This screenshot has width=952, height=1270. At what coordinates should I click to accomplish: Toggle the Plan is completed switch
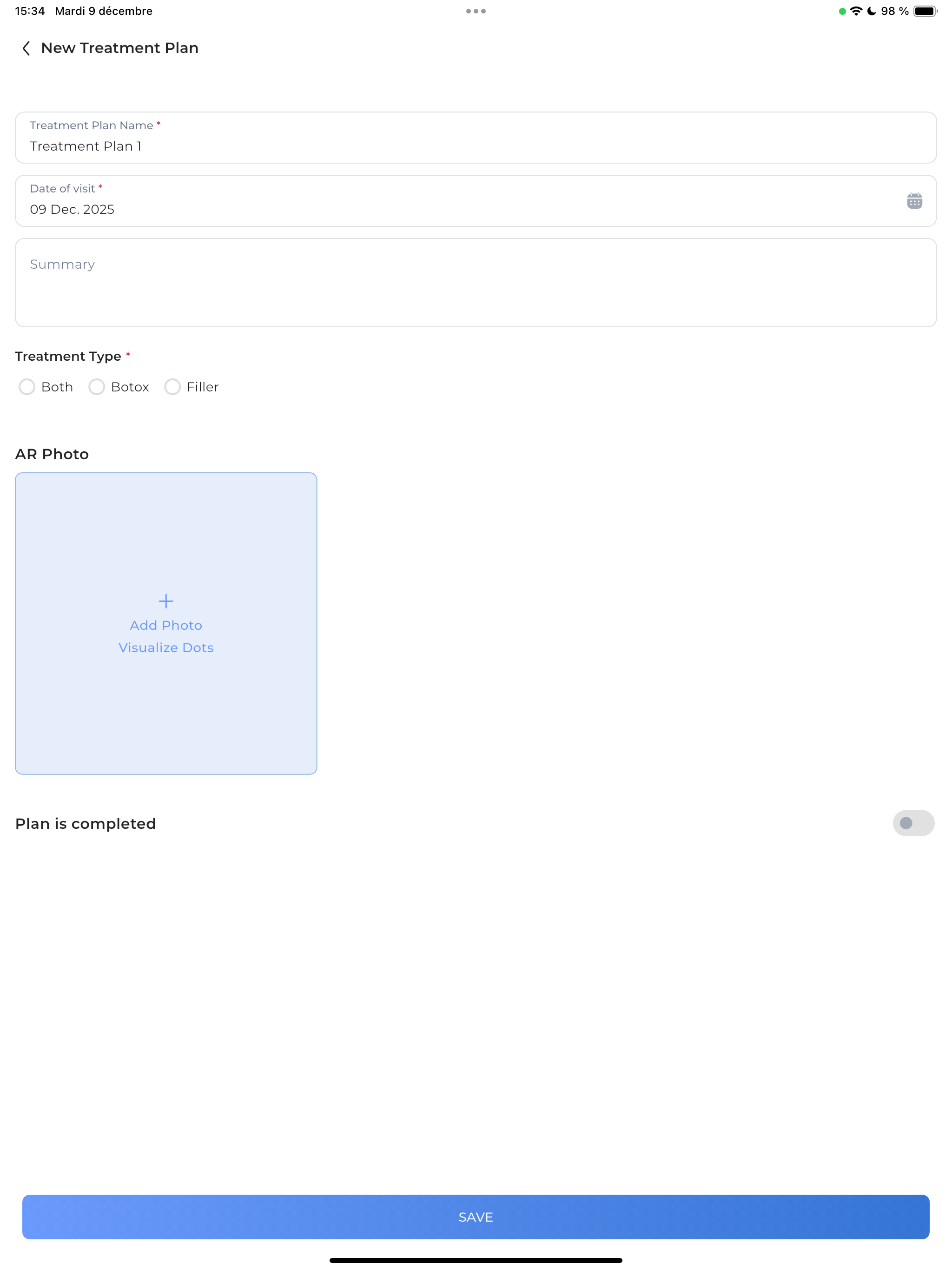click(913, 823)
